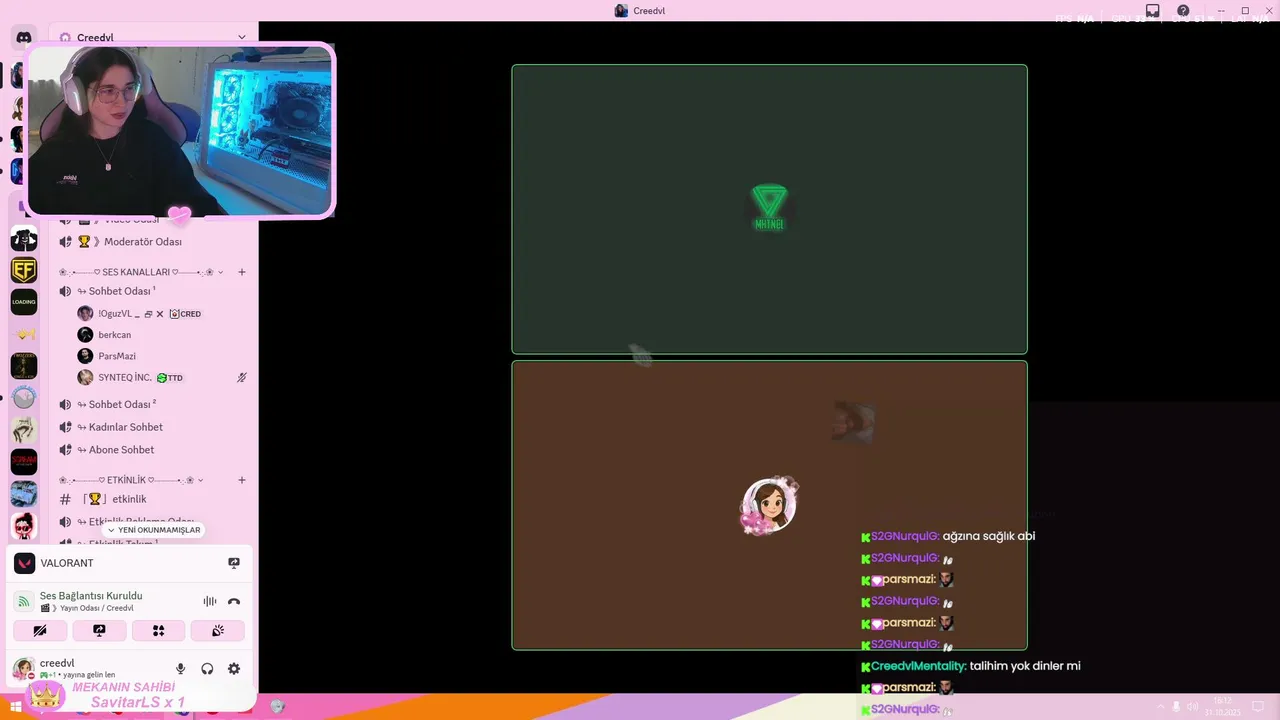This screenshot has width=1280, height=720.
Task: Jump to YENİ OKUNMAMIŞLAR unread channels
Action: point(154,530)
